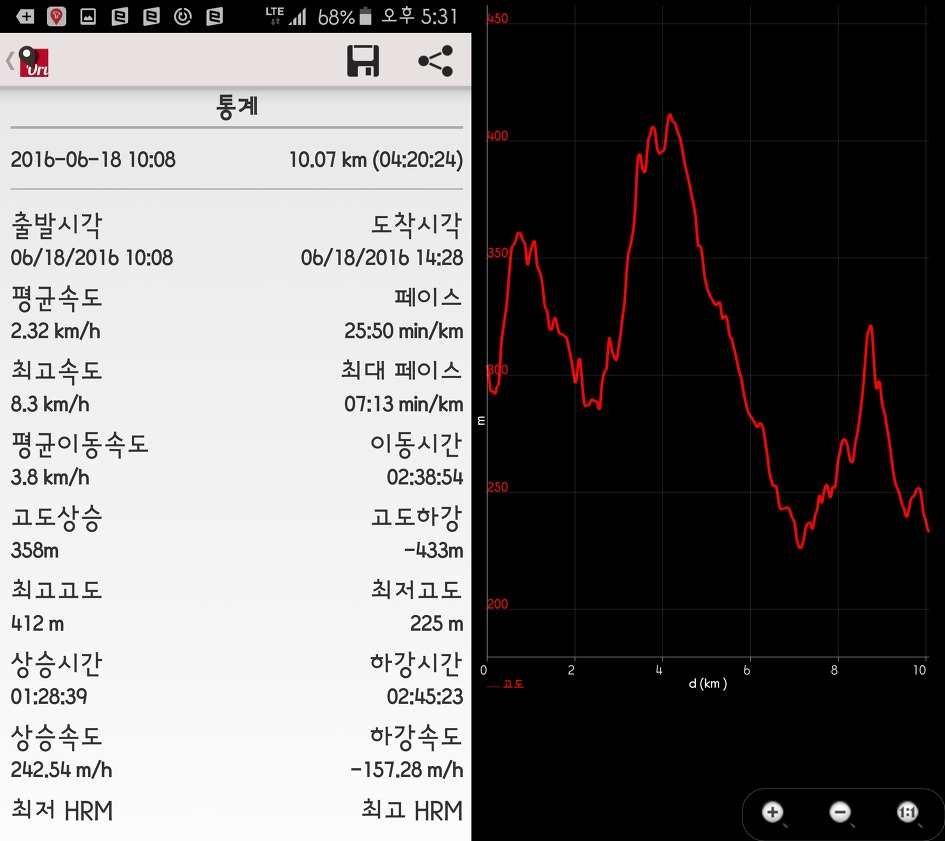
Task: Tap the 450 y-axis label on chart
Action: click(x=498, y=18)
